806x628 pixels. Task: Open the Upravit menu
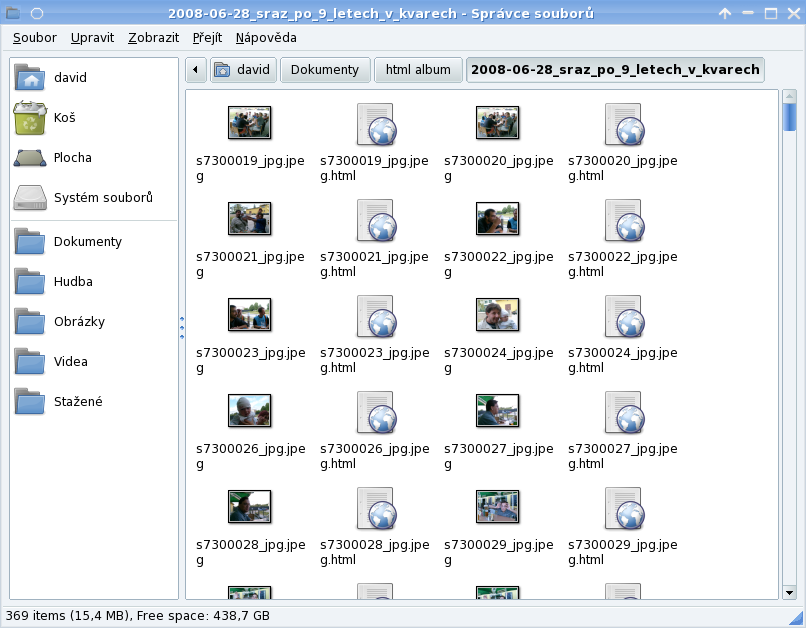pyautogui.click(x=93, y=38)
